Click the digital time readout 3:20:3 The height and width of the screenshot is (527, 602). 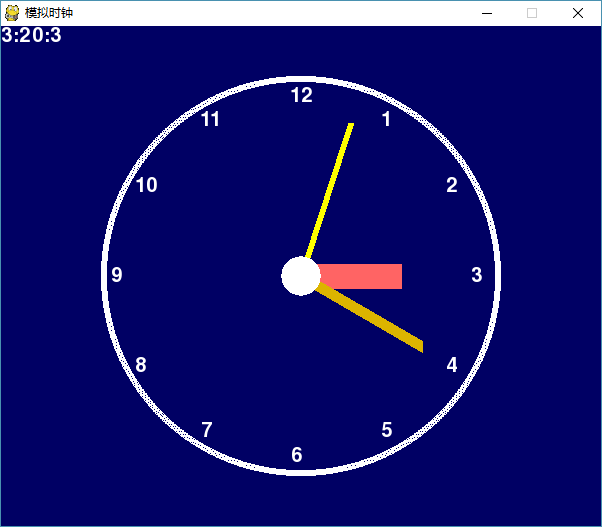point(31,35)
